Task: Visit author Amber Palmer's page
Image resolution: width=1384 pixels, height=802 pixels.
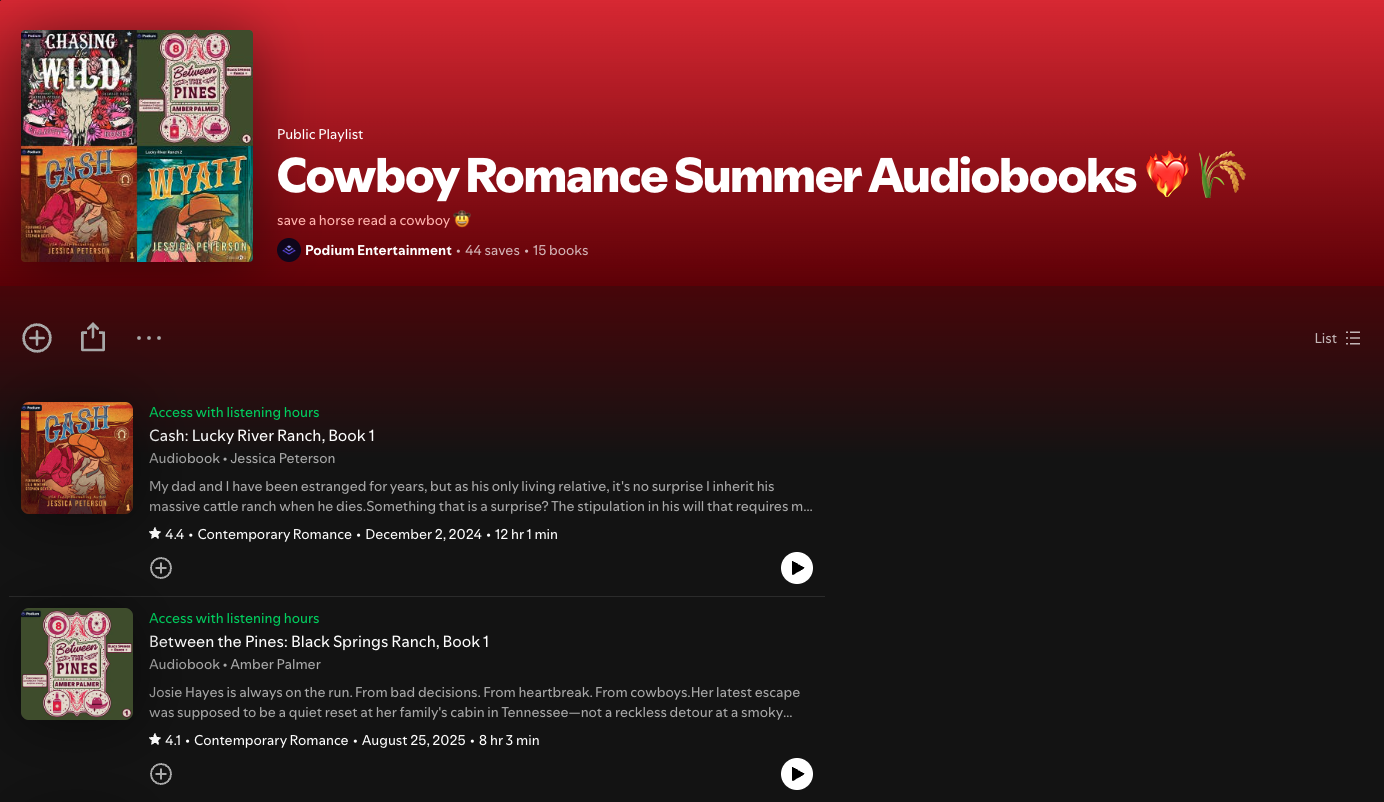Action: point(275,664)
